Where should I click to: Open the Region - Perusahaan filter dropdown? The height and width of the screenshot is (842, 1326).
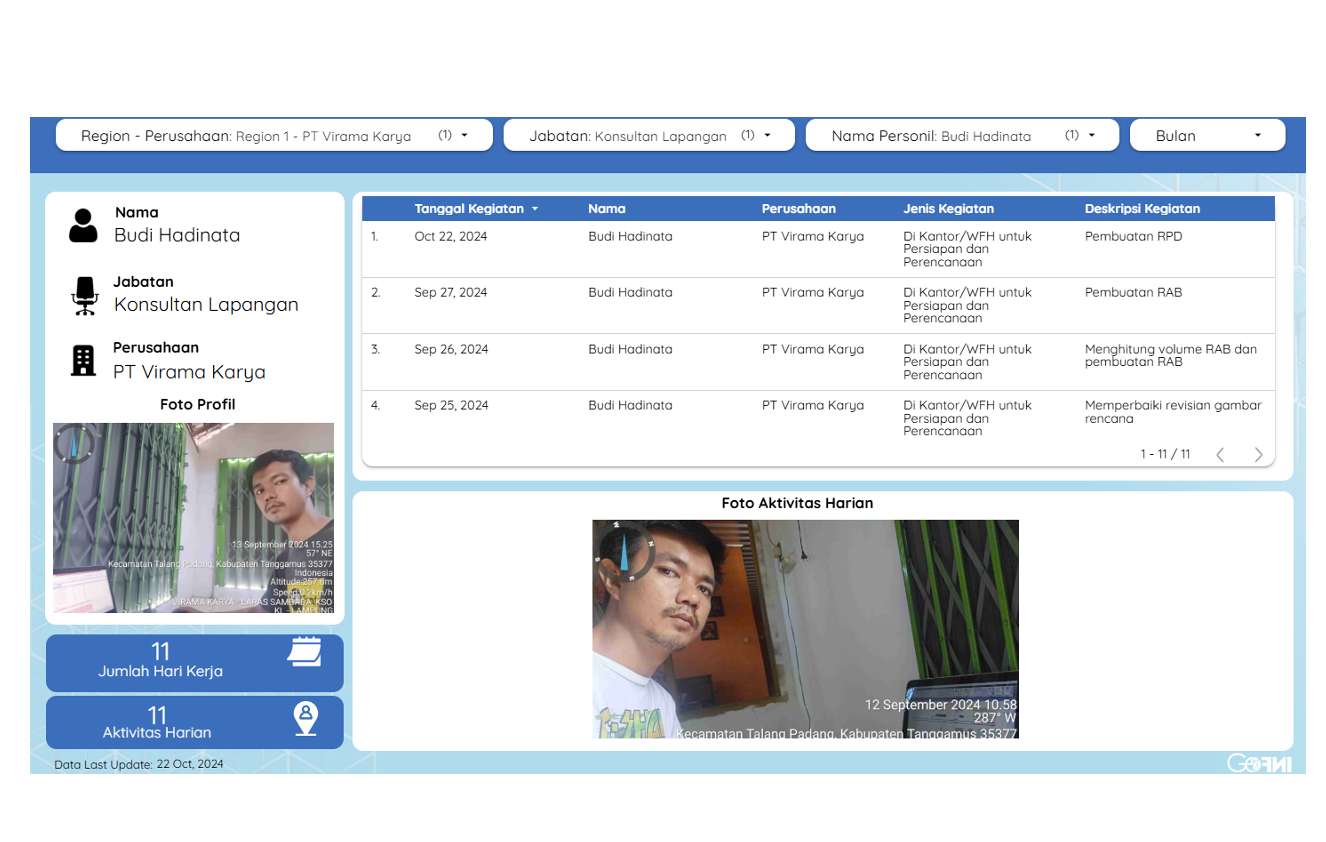(x=274, y=136)
